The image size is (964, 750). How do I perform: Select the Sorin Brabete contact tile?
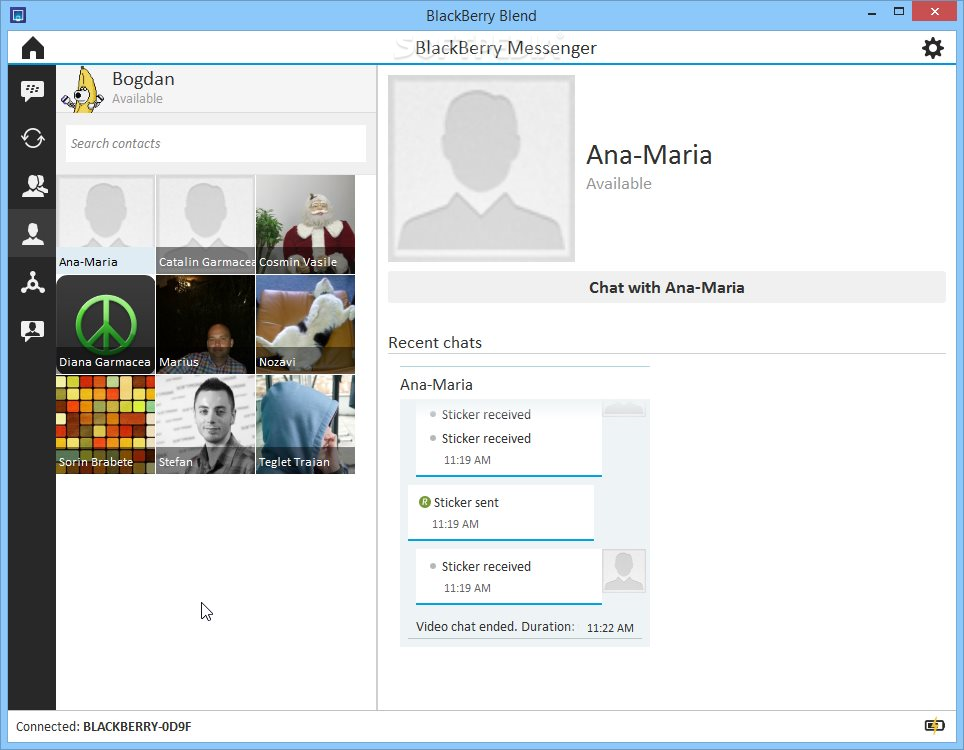coord(105,424)
